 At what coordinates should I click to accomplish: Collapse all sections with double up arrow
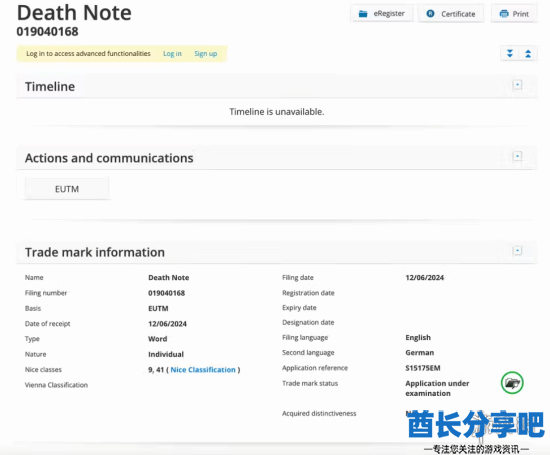[x=528, y=54]
